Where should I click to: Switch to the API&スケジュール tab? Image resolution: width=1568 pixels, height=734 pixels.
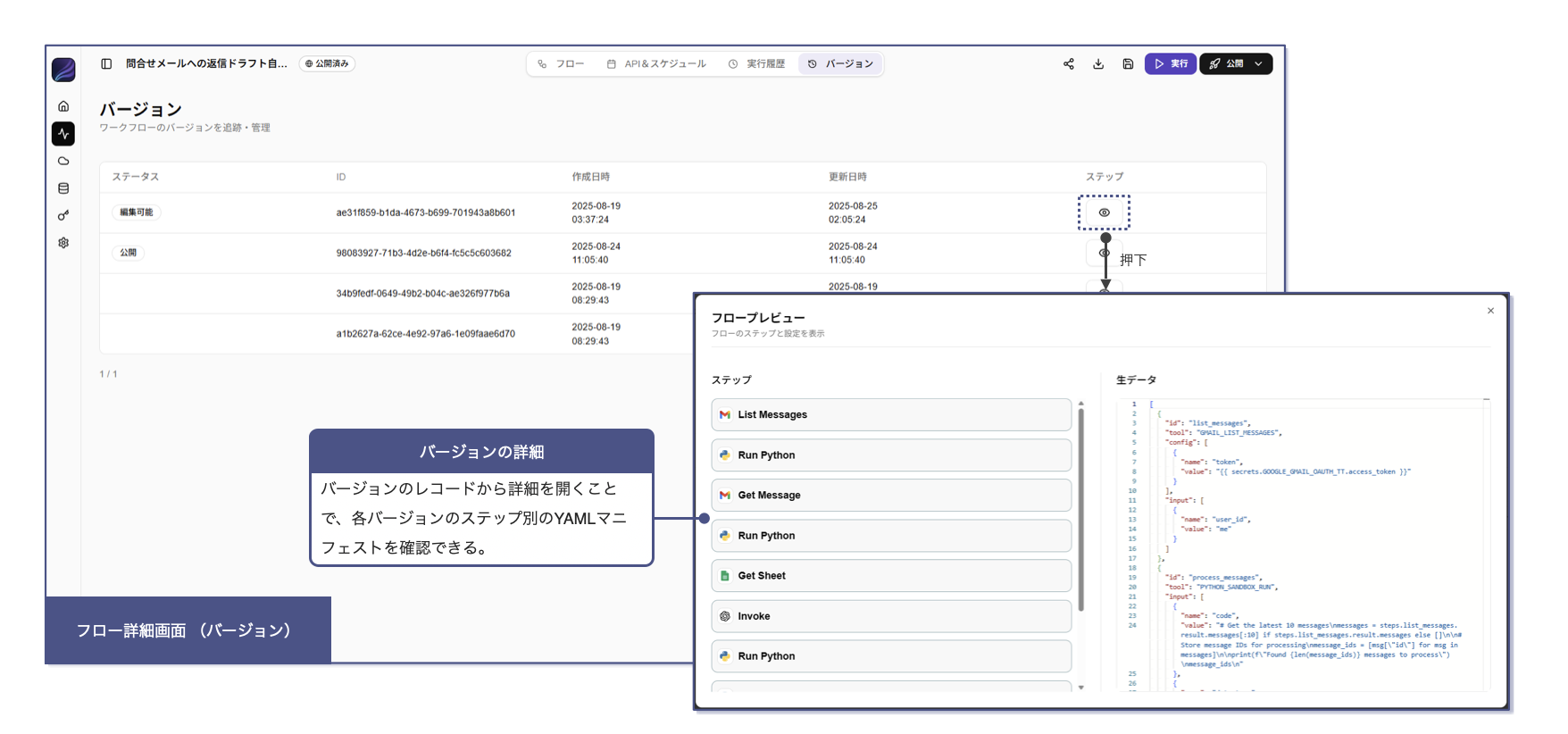(x=656, y=63)
